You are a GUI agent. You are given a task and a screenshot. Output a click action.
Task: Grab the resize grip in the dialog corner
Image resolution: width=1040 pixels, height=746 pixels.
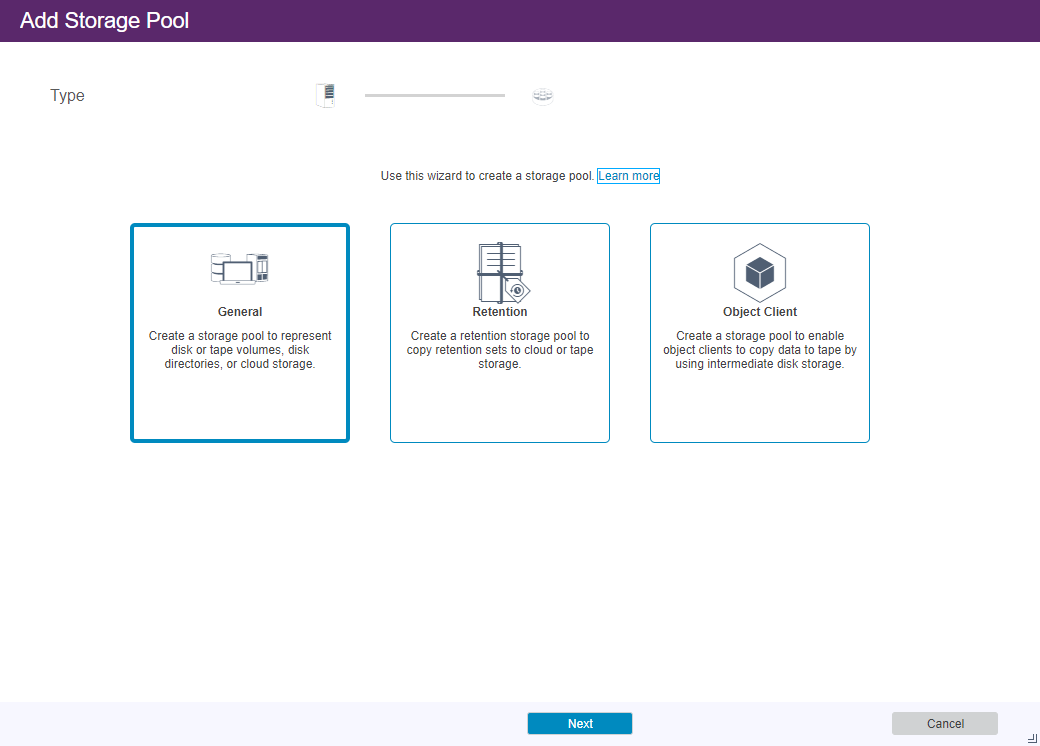point(1032,737)
